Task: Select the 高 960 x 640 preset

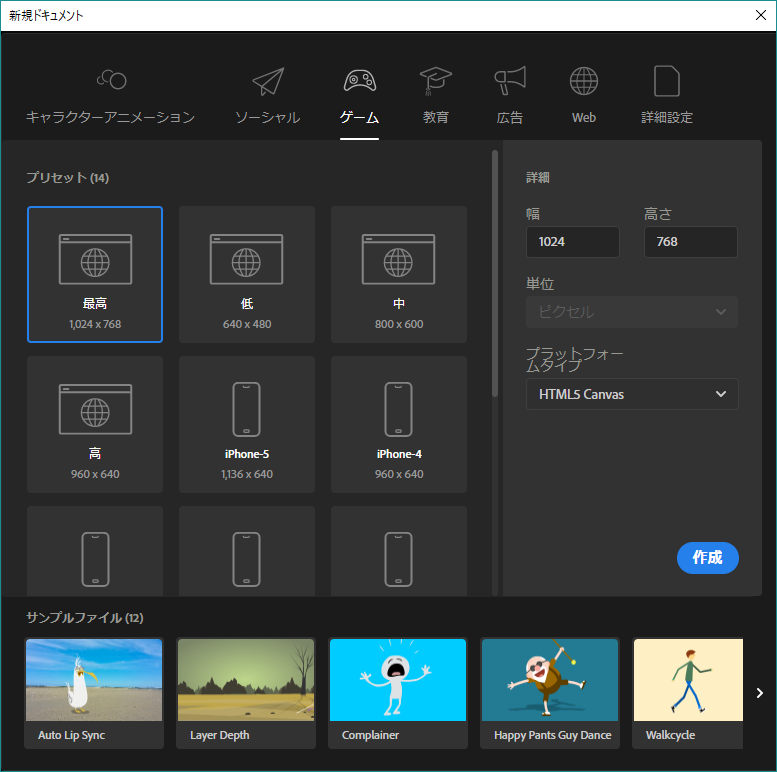Action: click(95, 425)
